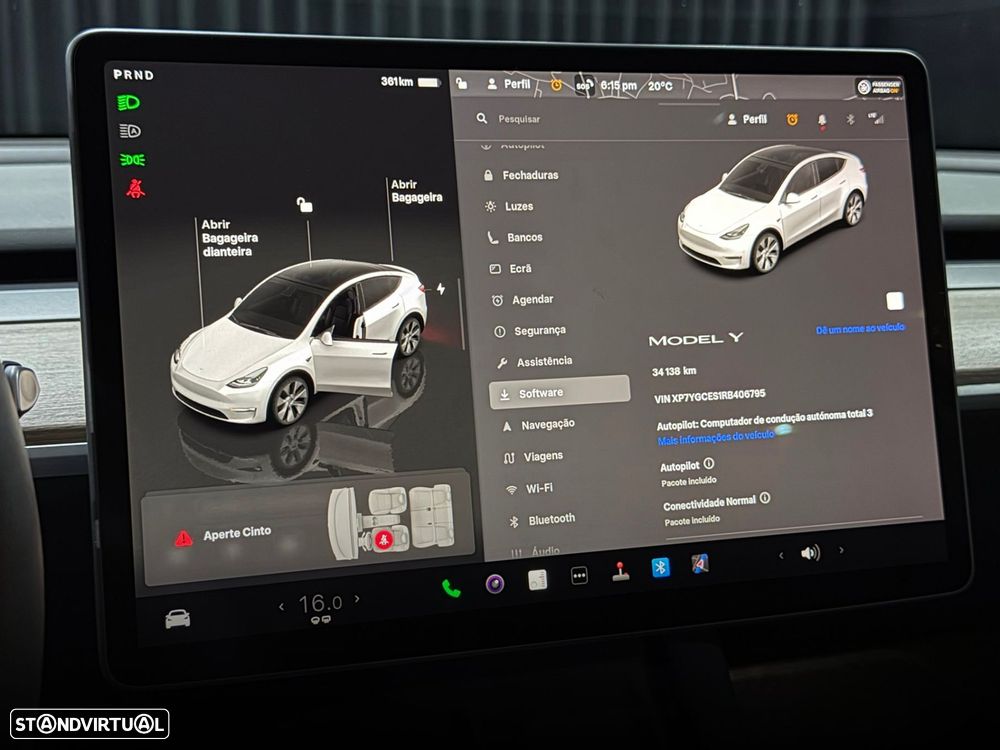Tap the green fog light indicator
The image size is (1000, 750).
pos(132,159)
